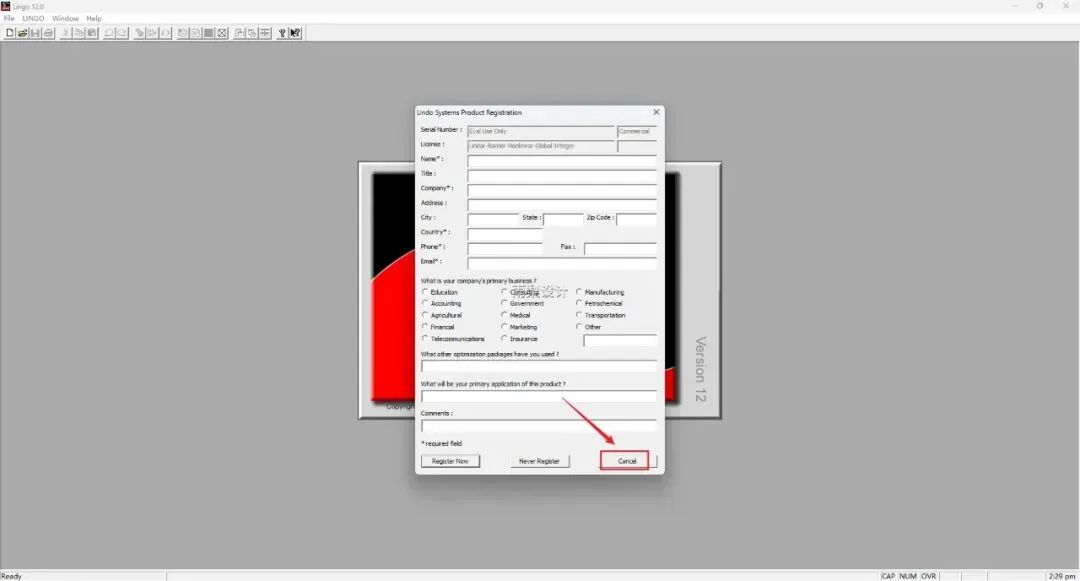The width and height of the screenshot is (1080, 581).
Task: Open a file using the Open folder icon
Action: coord(23,32)
